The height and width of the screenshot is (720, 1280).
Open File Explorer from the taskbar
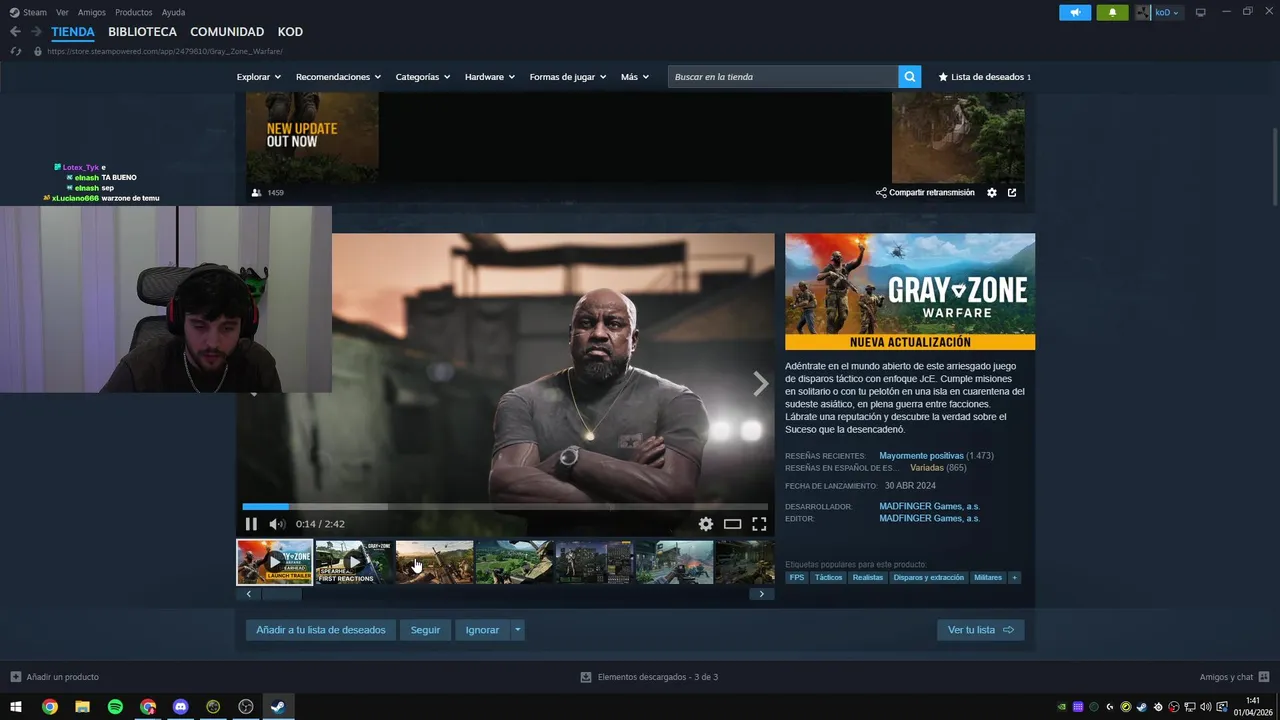tap(82, 707)
